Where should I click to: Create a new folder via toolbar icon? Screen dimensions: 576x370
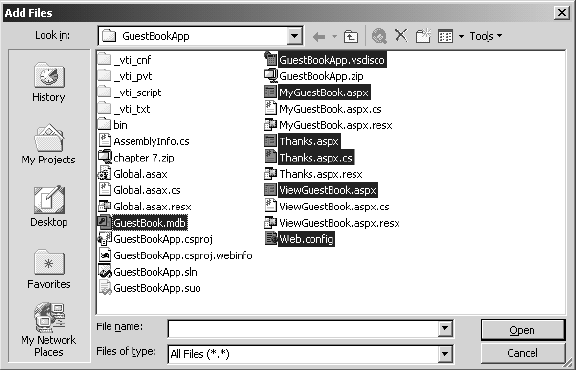[x=423, y=36]
